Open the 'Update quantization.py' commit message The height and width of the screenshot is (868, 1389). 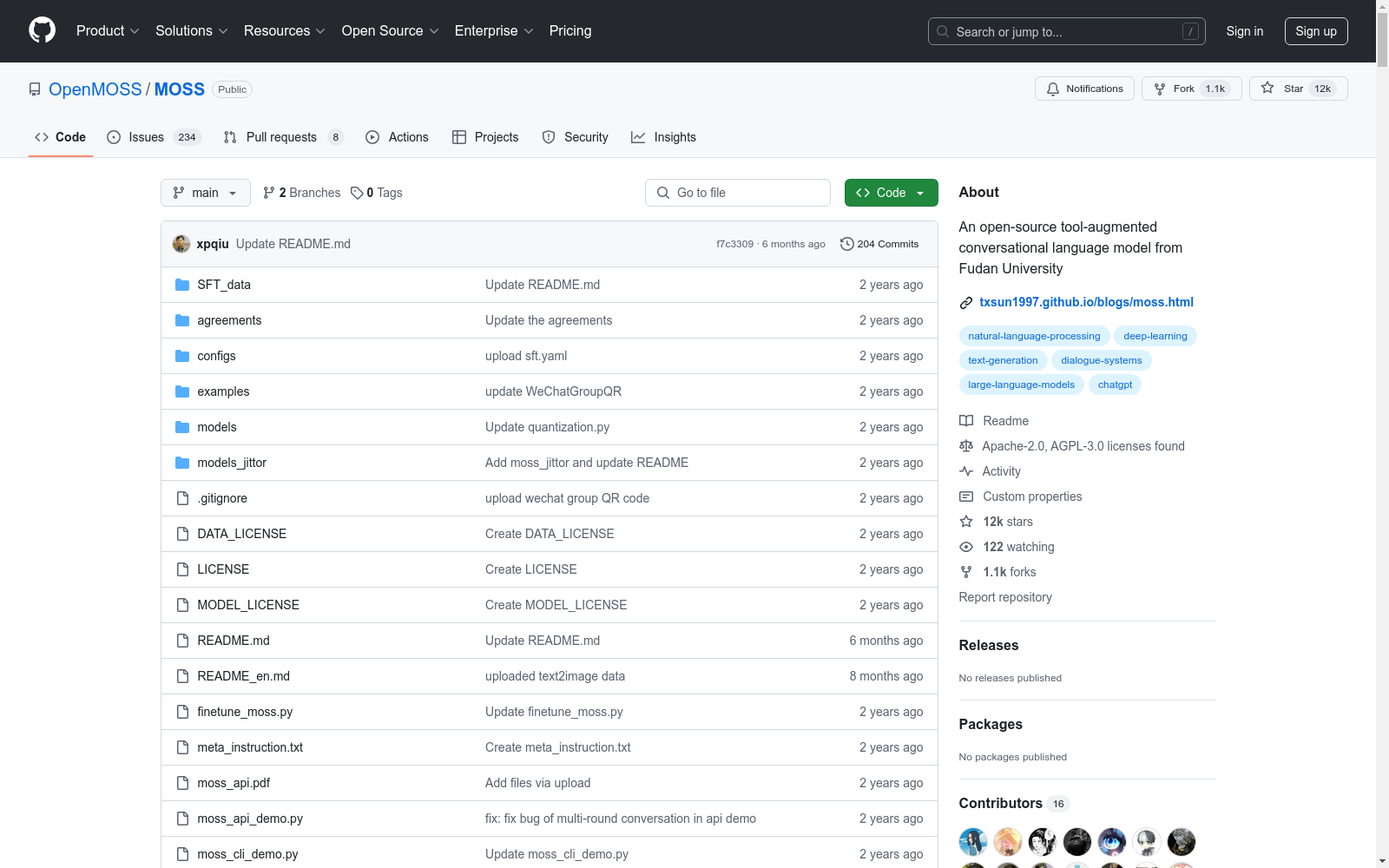tap(547, 427)
